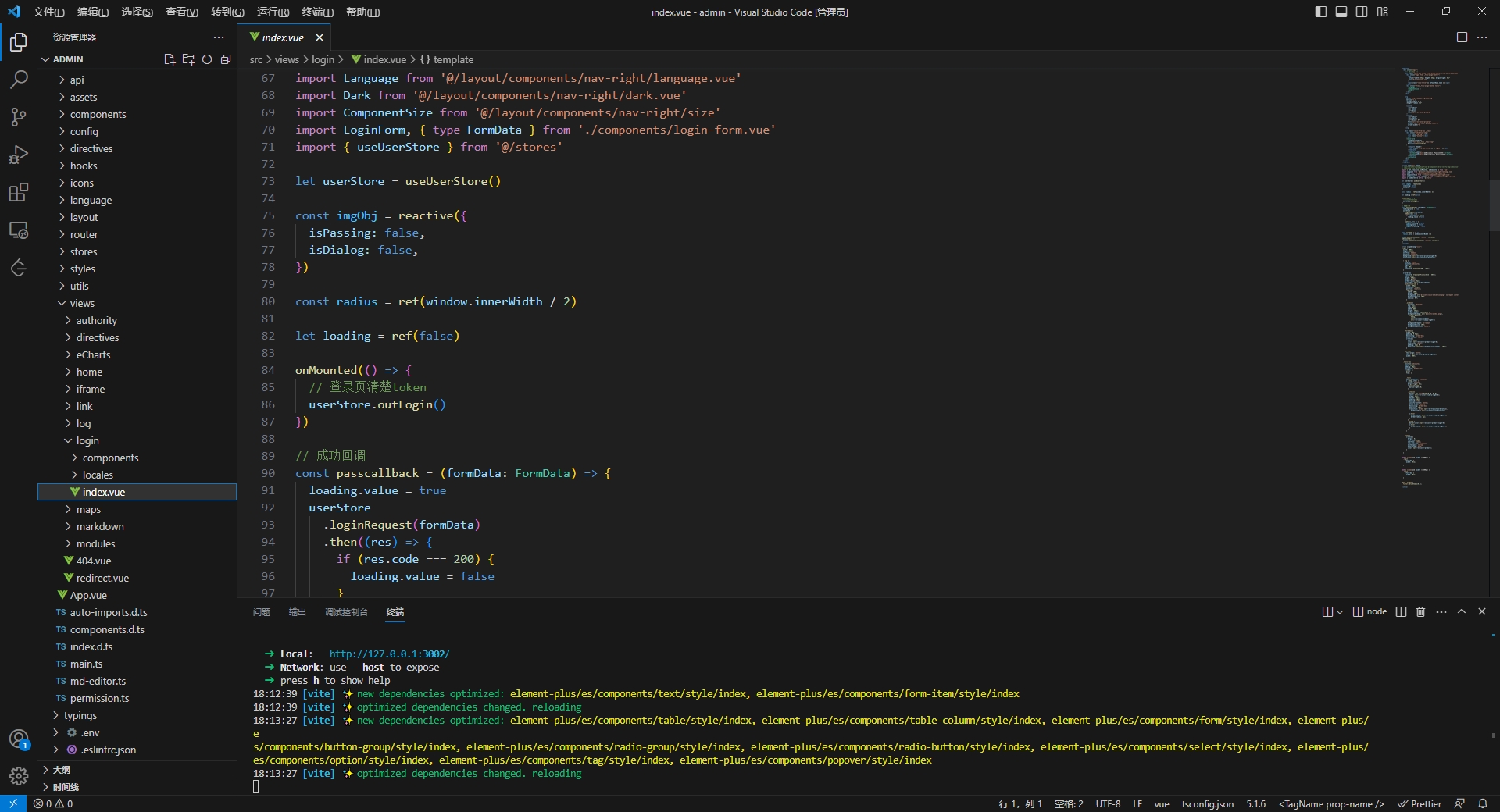Toggle primary side bar visibility

1321,12
